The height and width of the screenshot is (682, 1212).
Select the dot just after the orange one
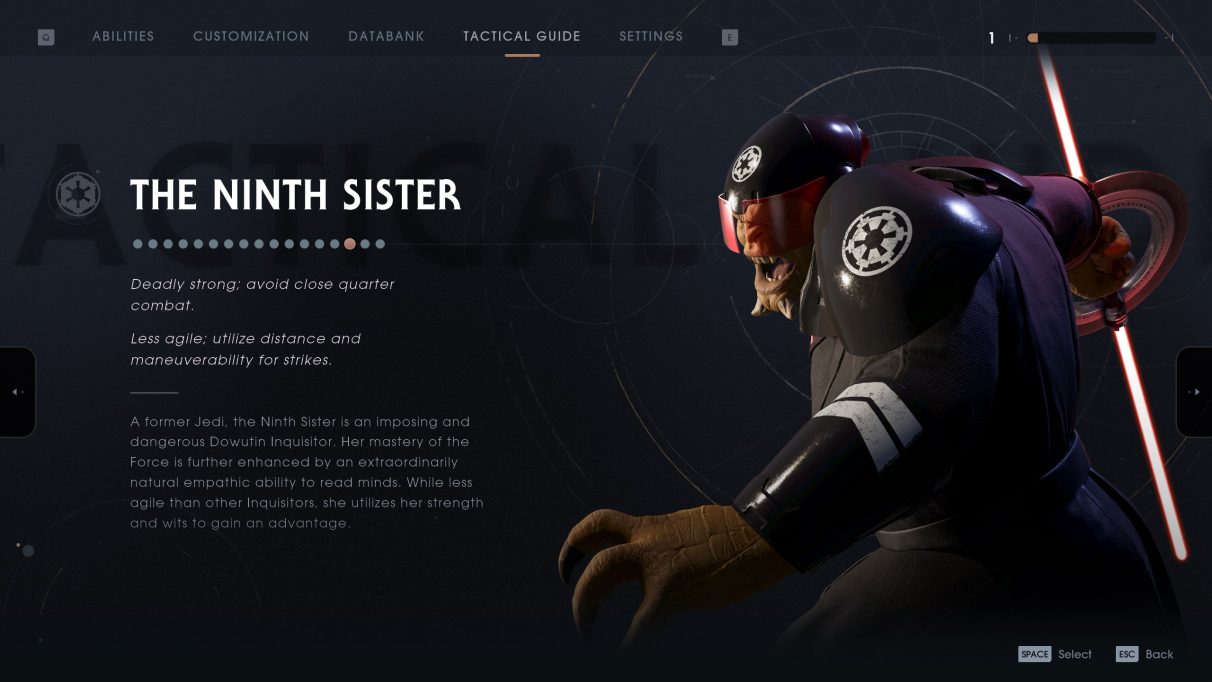point(365,243)
